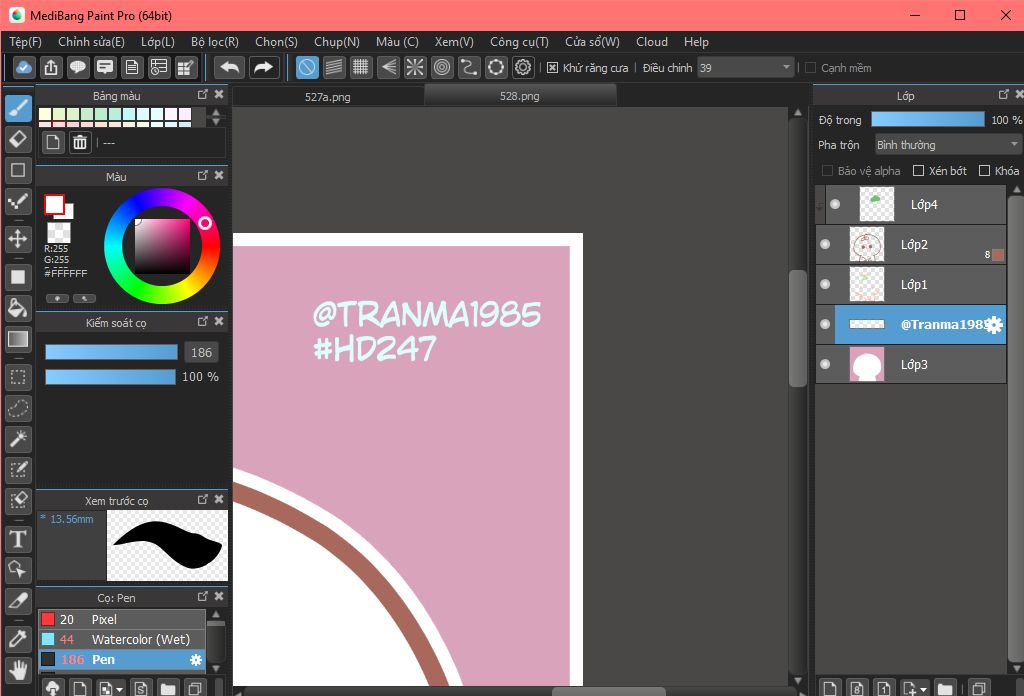
Task: Select the Dot tool
Action: tap(18, 201)
